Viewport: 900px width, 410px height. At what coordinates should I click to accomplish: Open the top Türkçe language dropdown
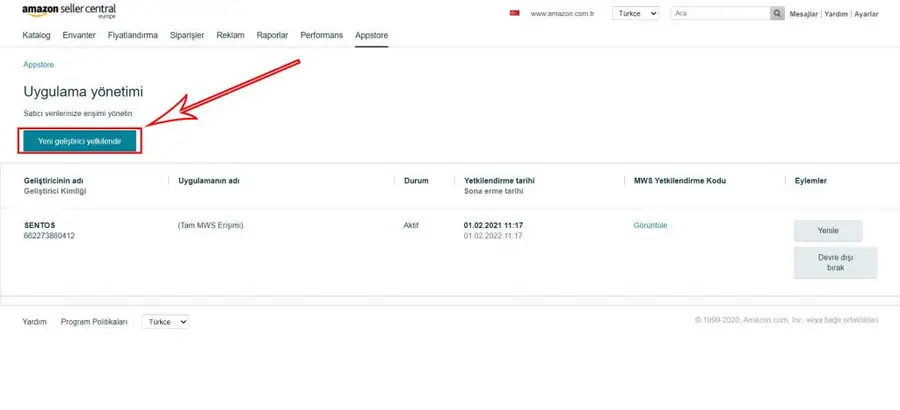tap(636, 13)
